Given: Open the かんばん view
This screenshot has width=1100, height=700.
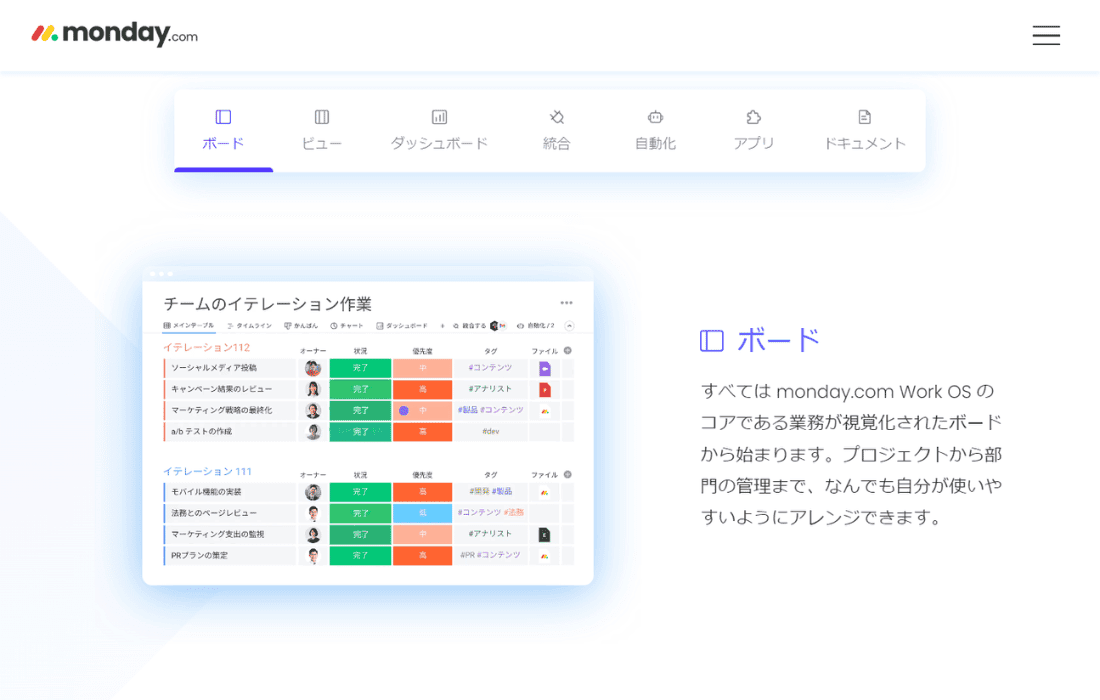Looking at the screenshot, I should coord(301,325).
